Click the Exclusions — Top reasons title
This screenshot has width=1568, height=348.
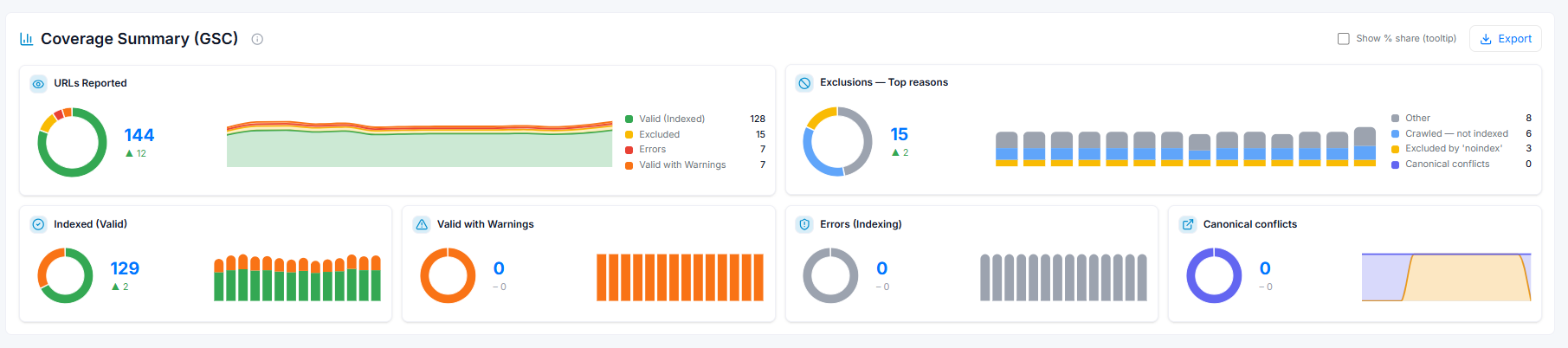884,82
